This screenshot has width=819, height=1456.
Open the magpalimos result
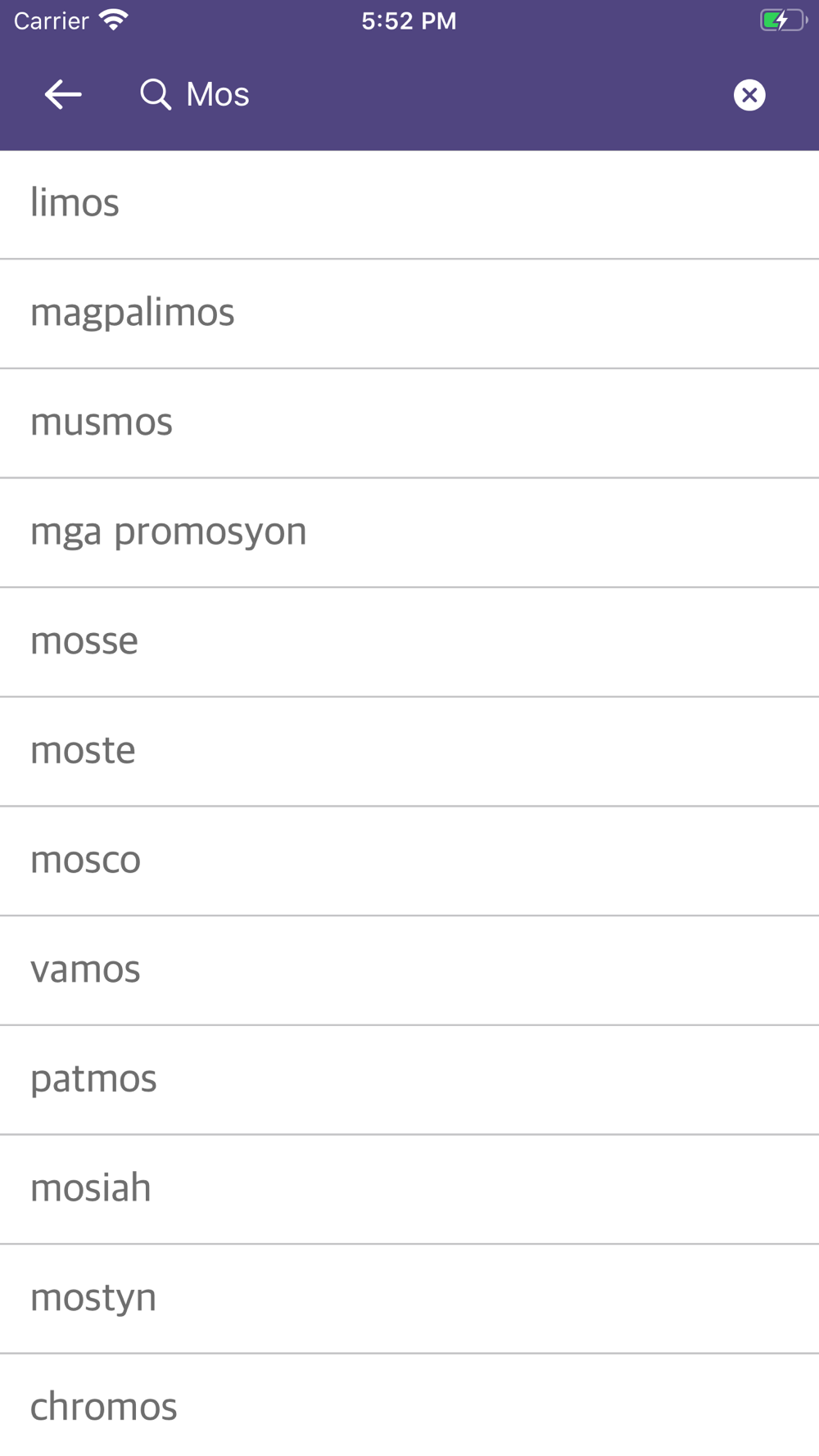pyautogui.click(x=409, y=314)
